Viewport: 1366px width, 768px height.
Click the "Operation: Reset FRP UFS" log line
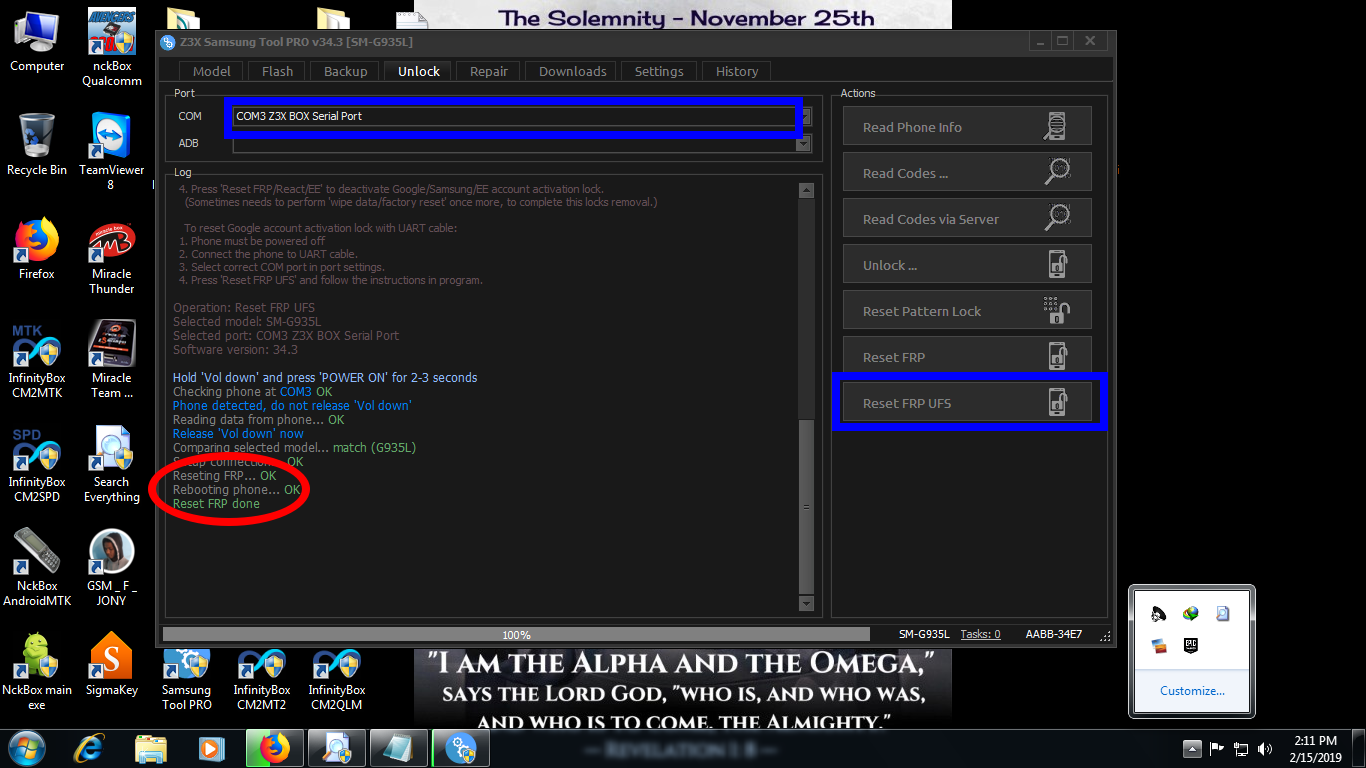(x=244, y=308)
